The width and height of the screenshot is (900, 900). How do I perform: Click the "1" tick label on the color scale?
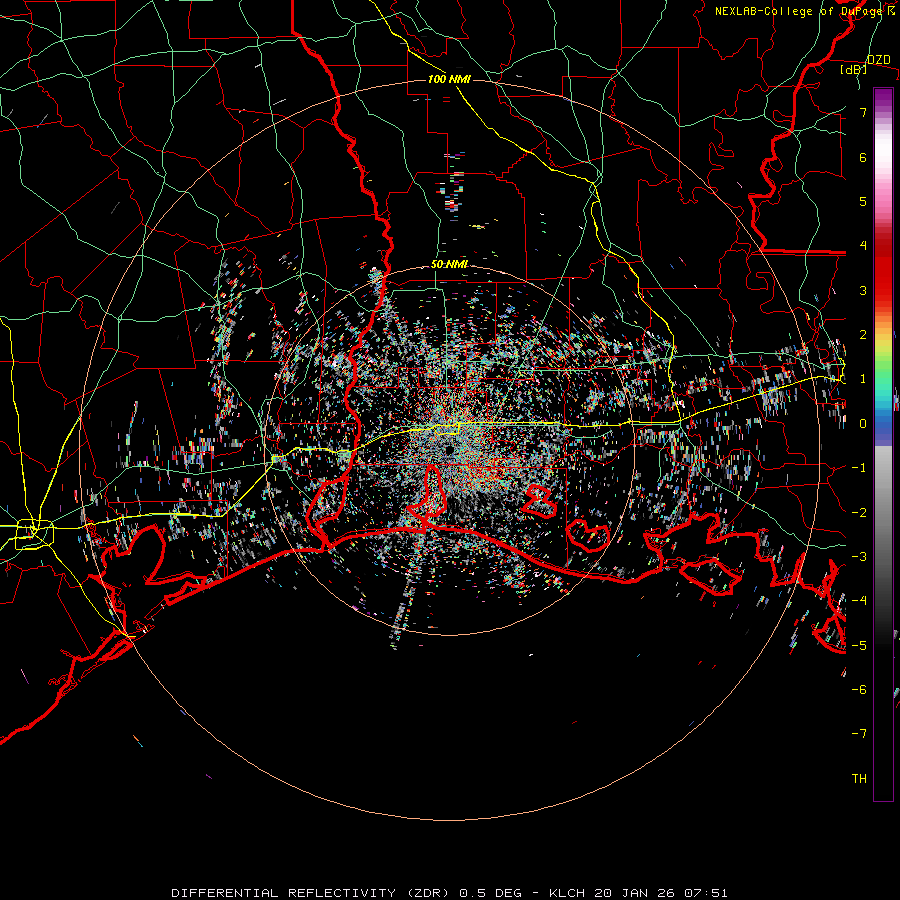click(863, 379)
